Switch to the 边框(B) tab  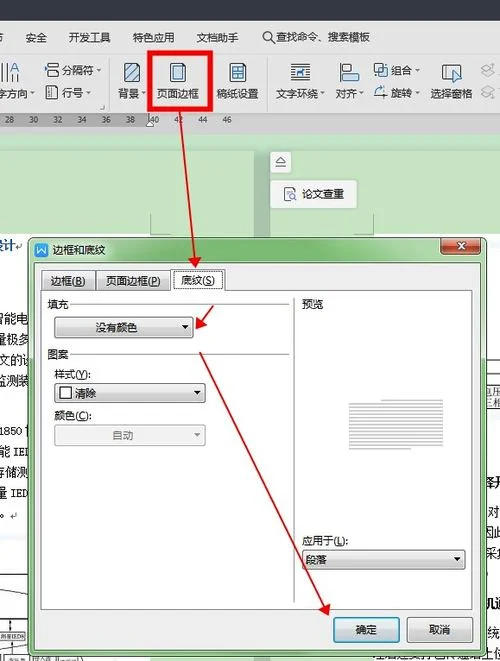[x=68, y=281]
